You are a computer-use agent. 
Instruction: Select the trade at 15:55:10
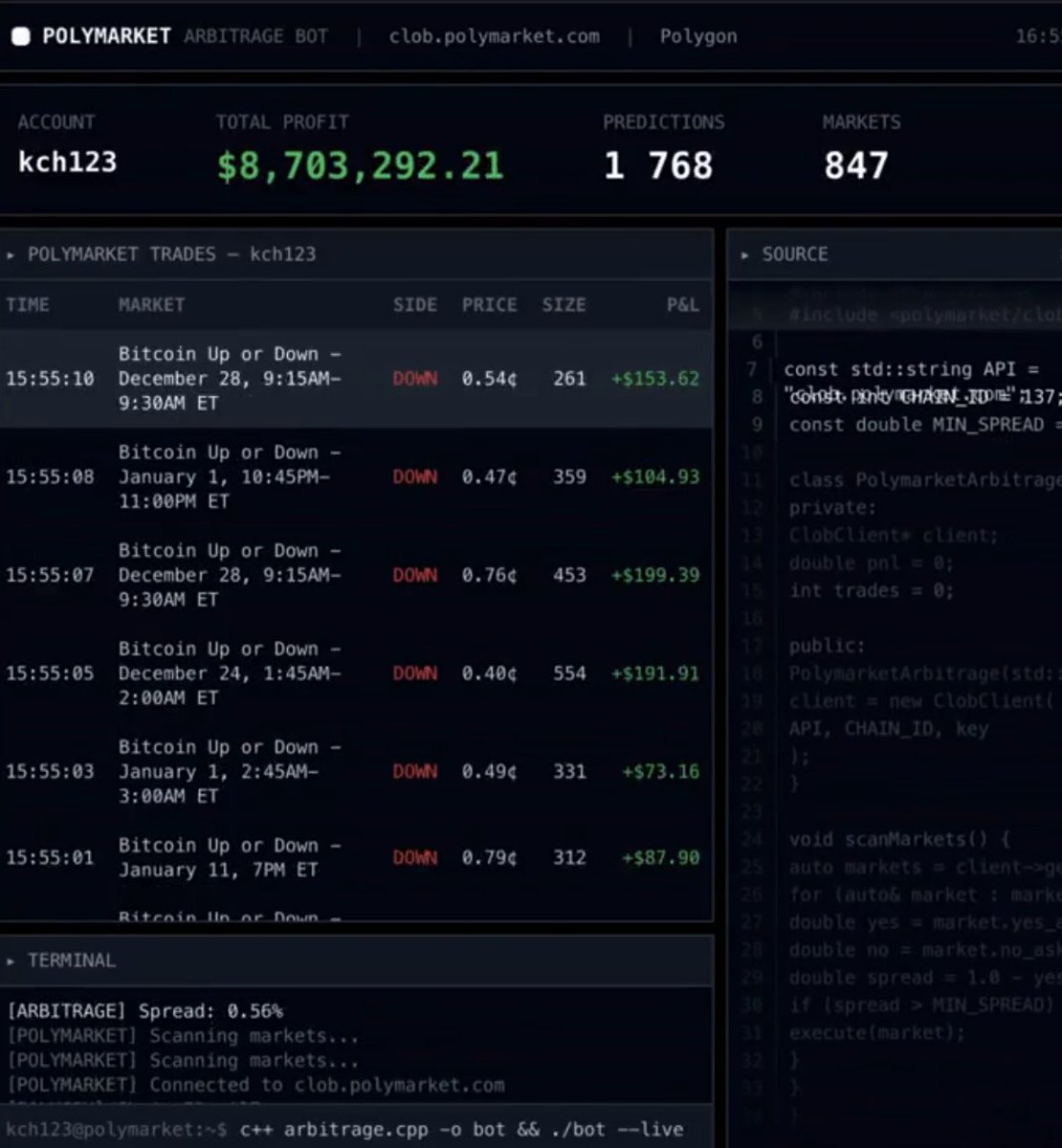click(356, 379)
